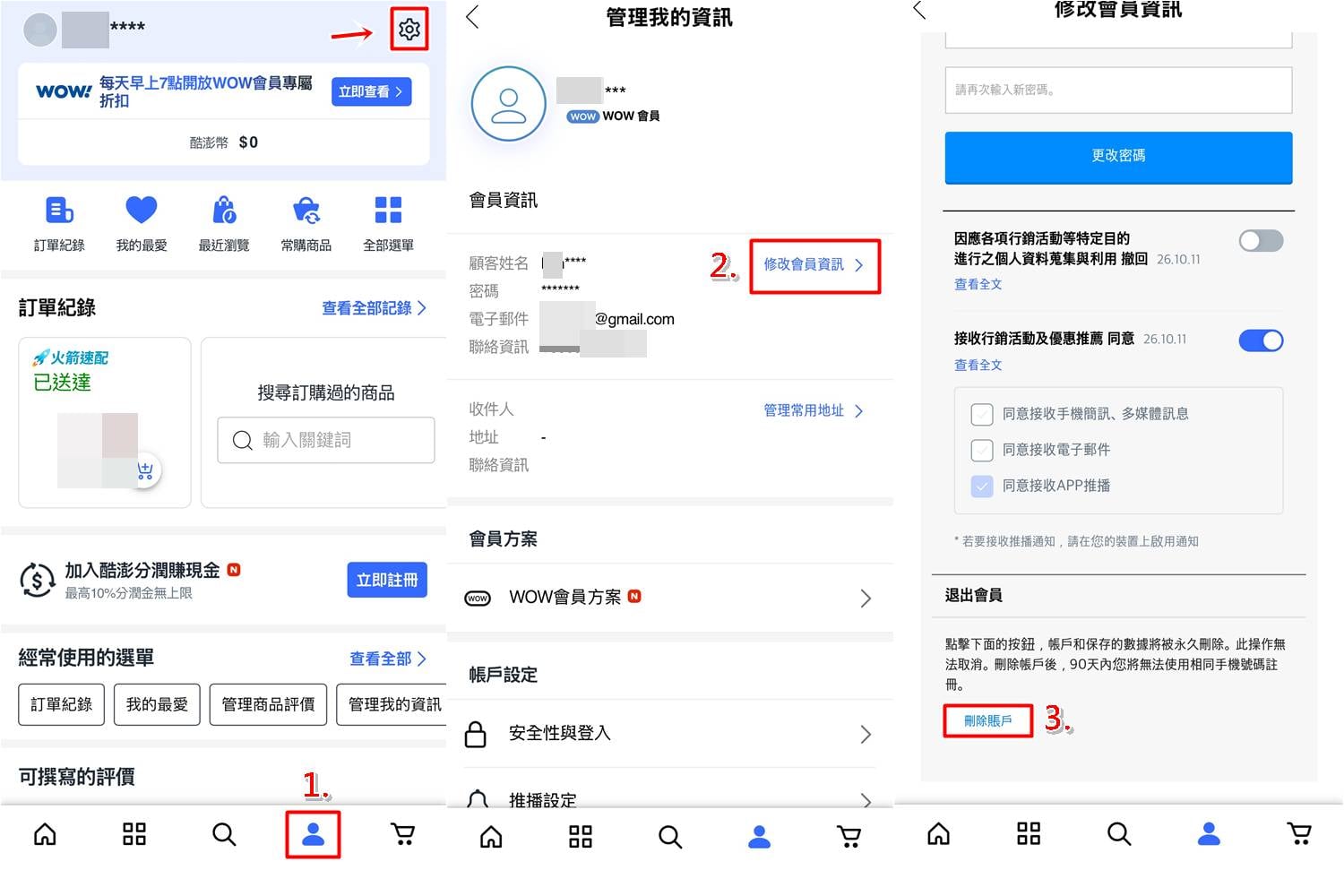Expand the WOW會員方案 row
This screenshot has width=1344, height=896.
click(670, 598)
